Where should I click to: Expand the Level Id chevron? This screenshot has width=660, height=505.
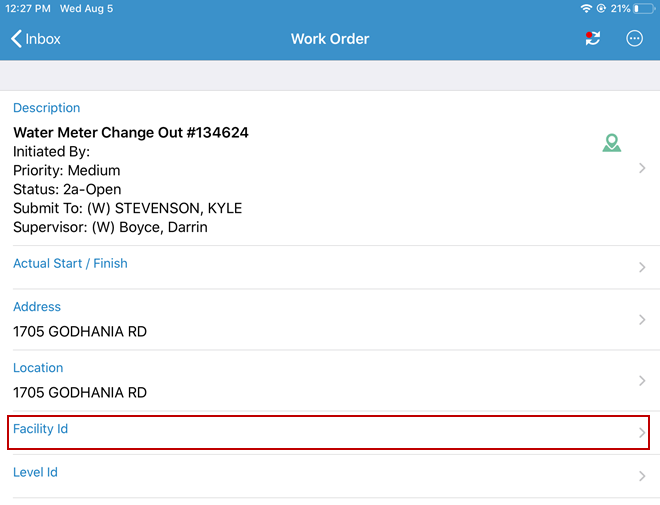point(642,477)
